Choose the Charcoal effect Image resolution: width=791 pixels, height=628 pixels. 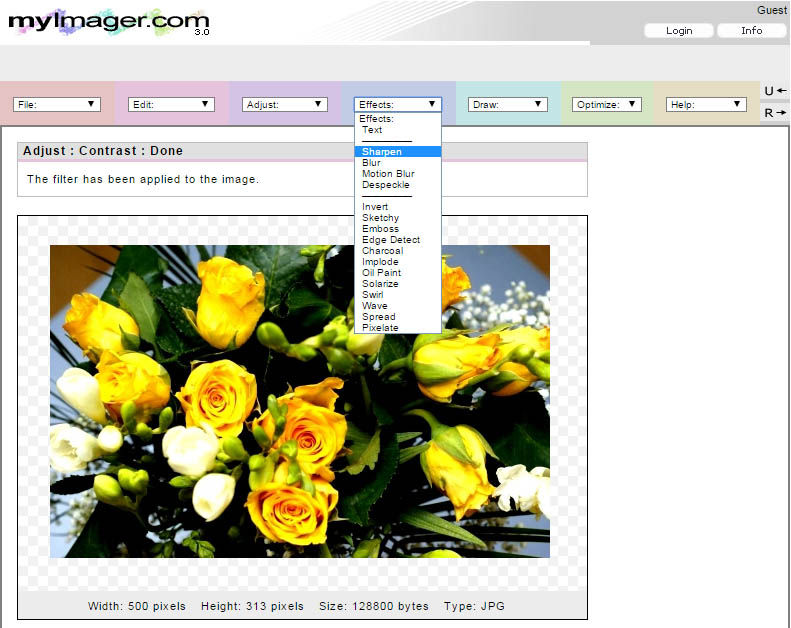tap(398, 251)
